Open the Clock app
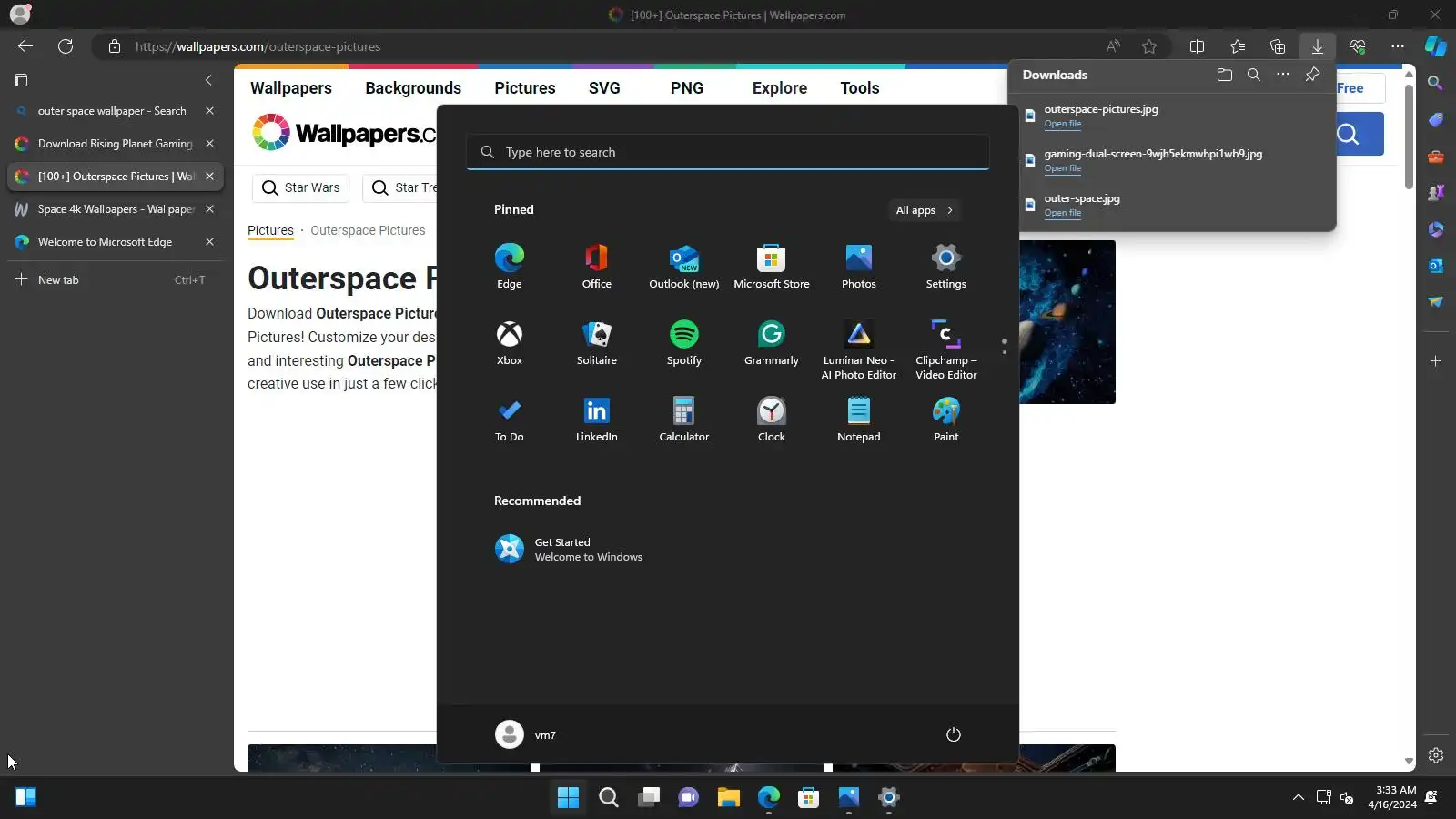The image size is (1456, 819). 772,419
